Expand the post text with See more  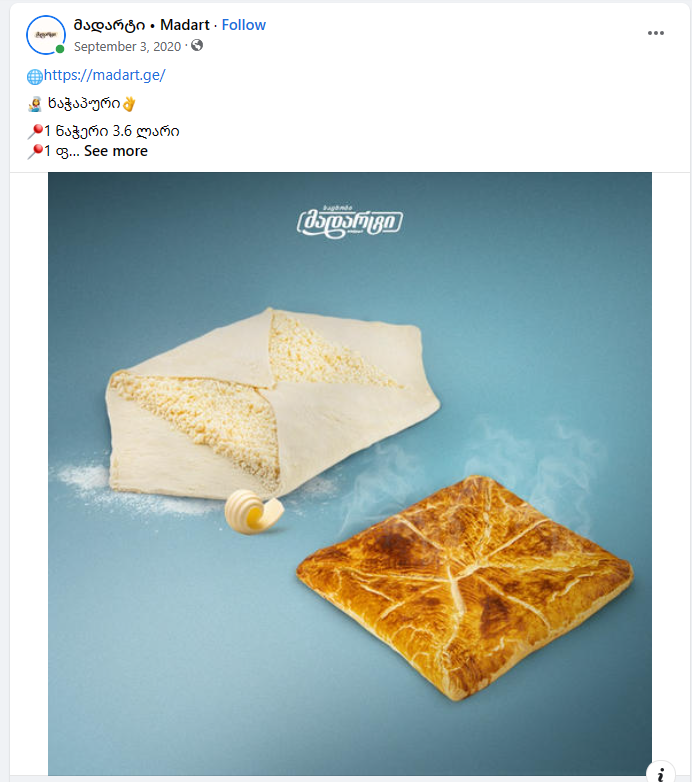[x=116, y=151]
